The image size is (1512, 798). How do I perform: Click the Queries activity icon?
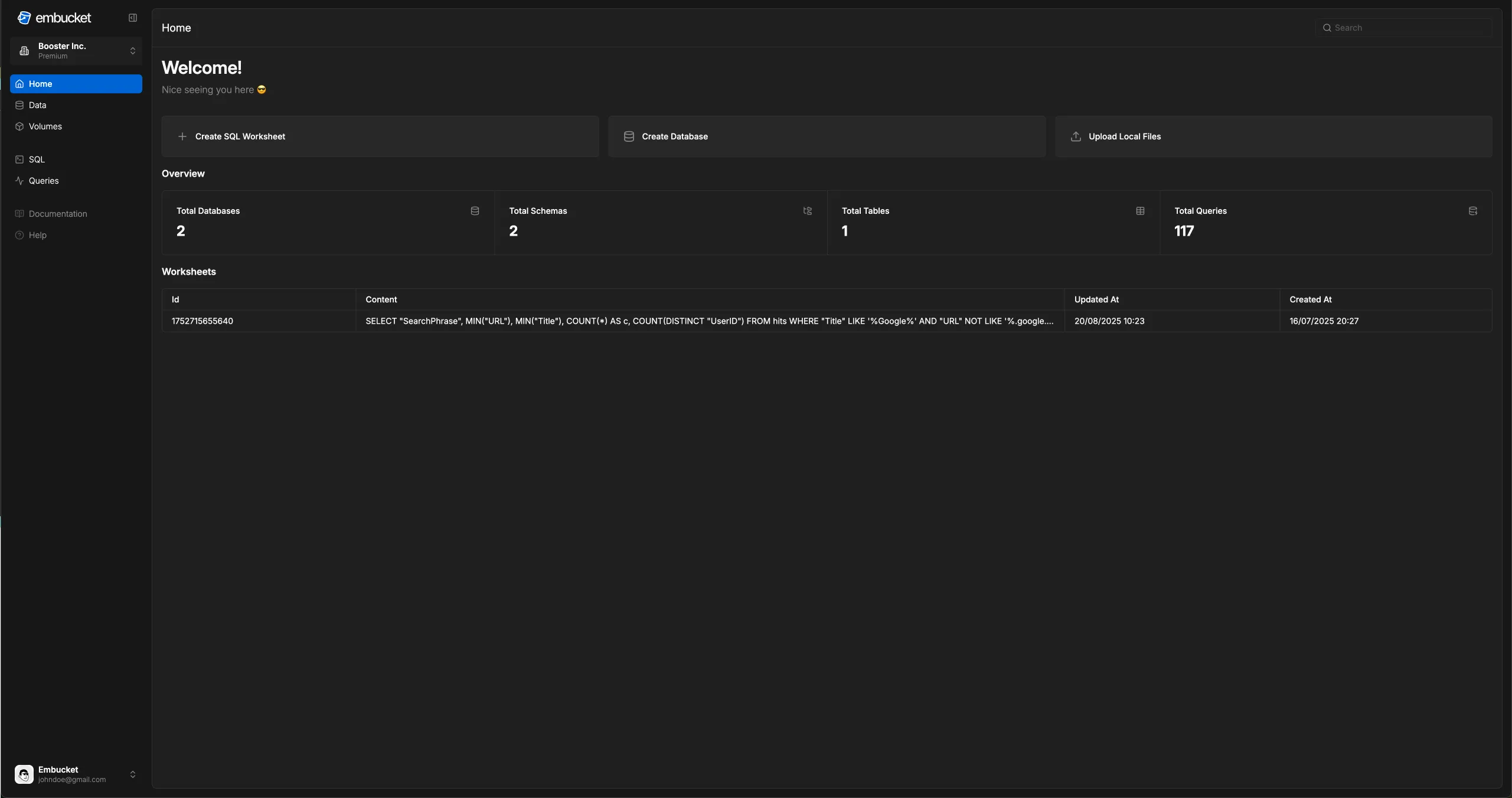(19, 181)
